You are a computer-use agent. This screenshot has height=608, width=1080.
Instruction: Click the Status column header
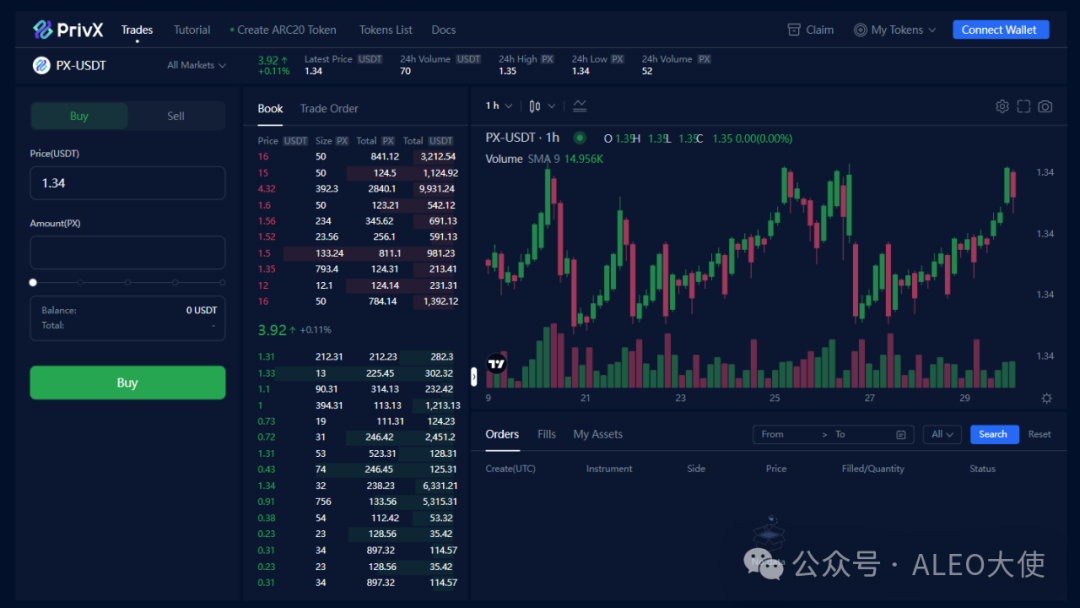coord(982,469)
